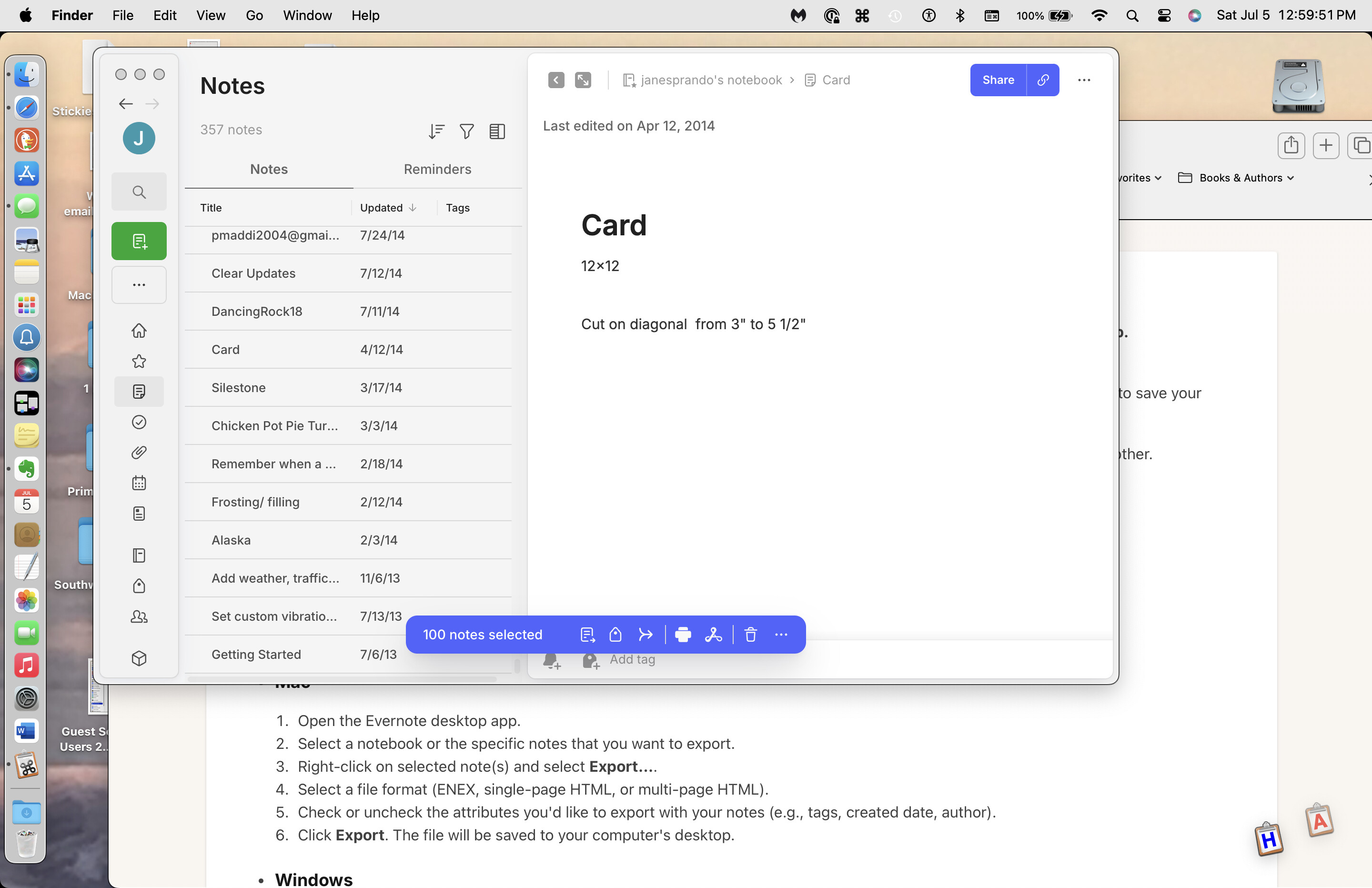The height and width of the screenshot is (888, 1372).
Task: Click the green new note button
Action: [139, 241]
